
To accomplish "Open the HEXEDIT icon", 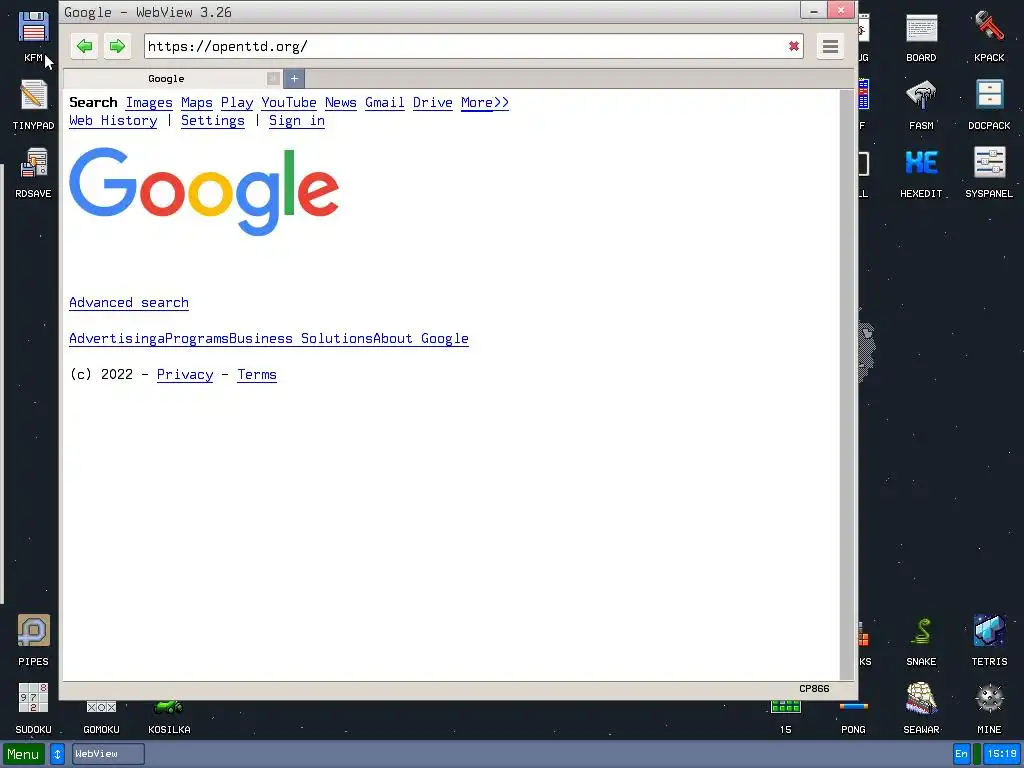I will [x=921, y=172].
